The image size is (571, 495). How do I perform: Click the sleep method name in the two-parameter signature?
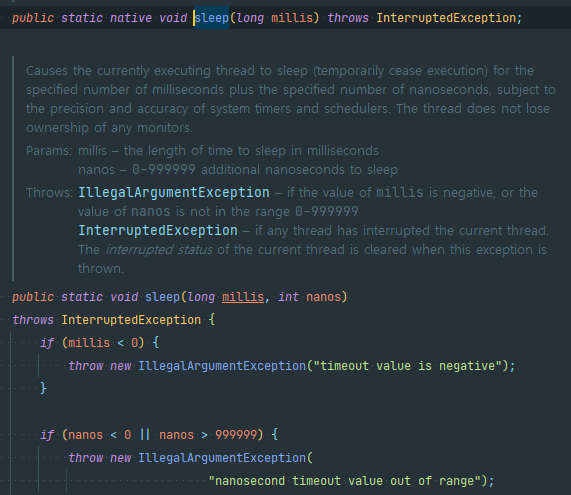coord(162,297)
